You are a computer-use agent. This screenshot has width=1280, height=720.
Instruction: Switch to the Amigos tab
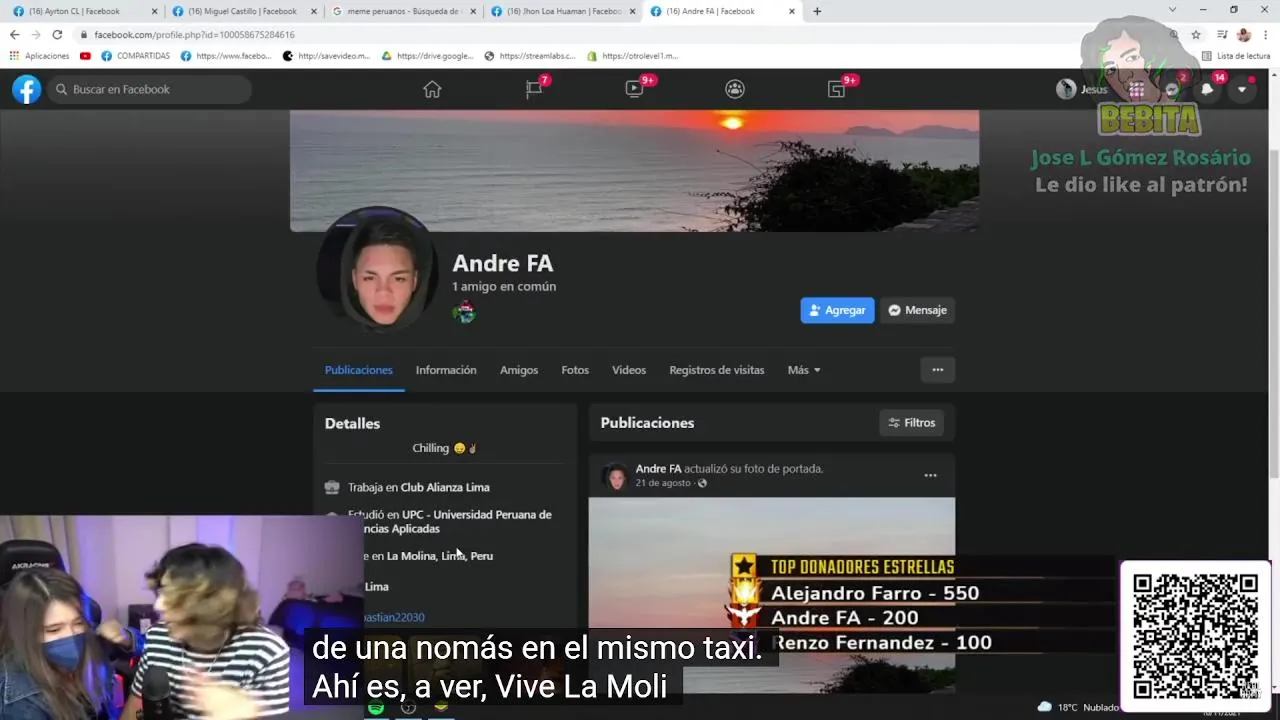pos(519,370)
